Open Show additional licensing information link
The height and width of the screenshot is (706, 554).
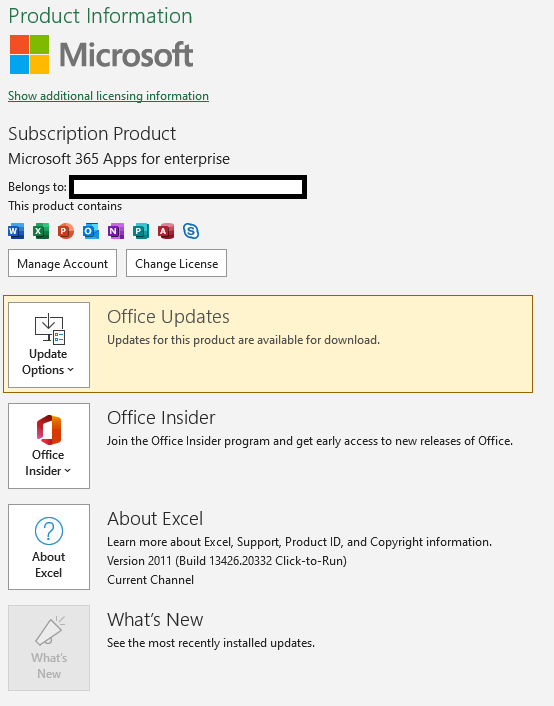108,96
